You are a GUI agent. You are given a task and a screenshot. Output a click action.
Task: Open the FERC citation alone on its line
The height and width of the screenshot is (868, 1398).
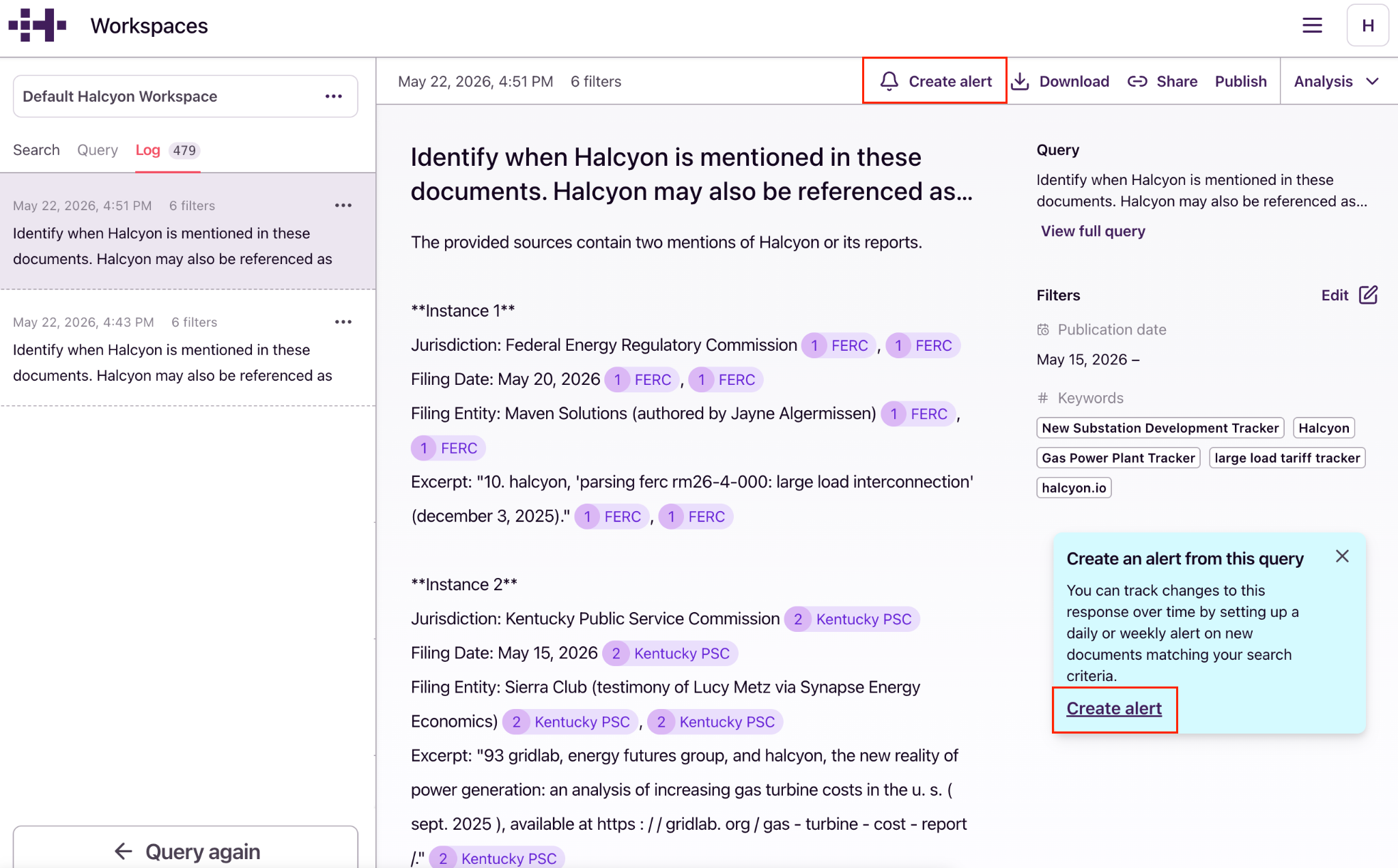tap(448, 448)
